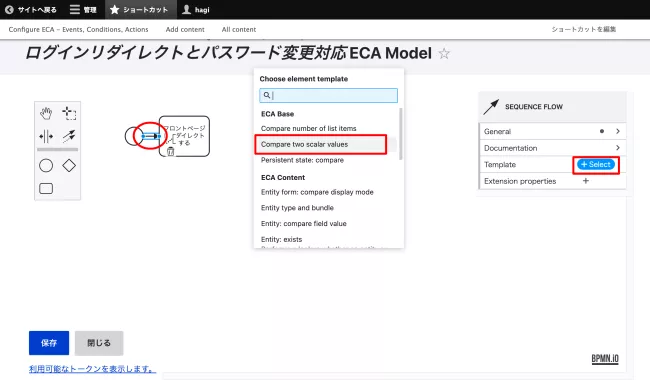Viewport: 650px width, 380px height.
Task: Choose Compare two scalar values template
Action: (x=304, y=144)
